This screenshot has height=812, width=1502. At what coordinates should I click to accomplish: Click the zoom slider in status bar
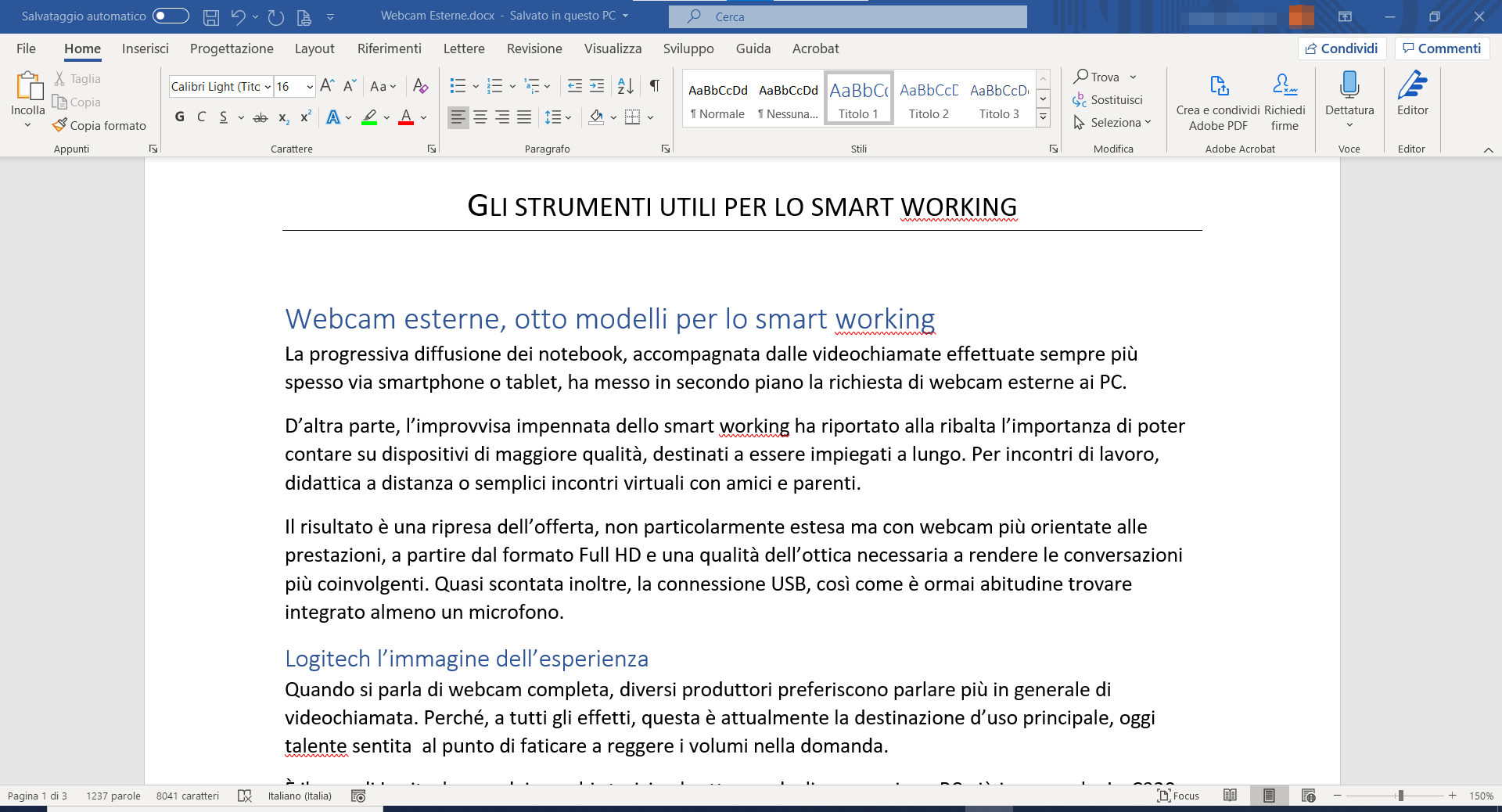(x=1400, y=796)
